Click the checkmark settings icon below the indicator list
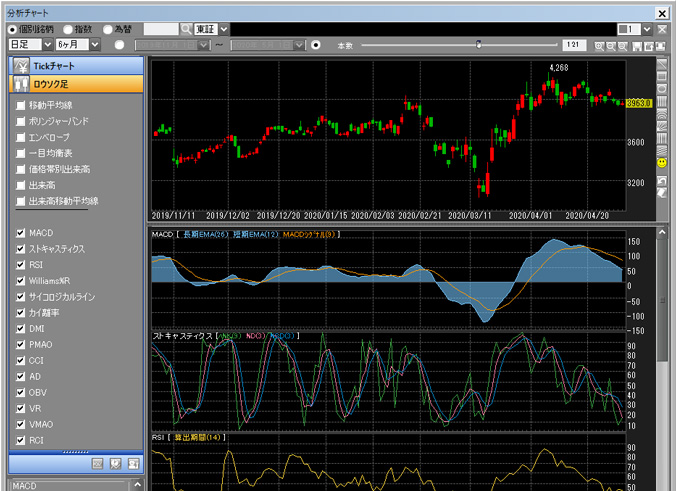 coord(116,464)
